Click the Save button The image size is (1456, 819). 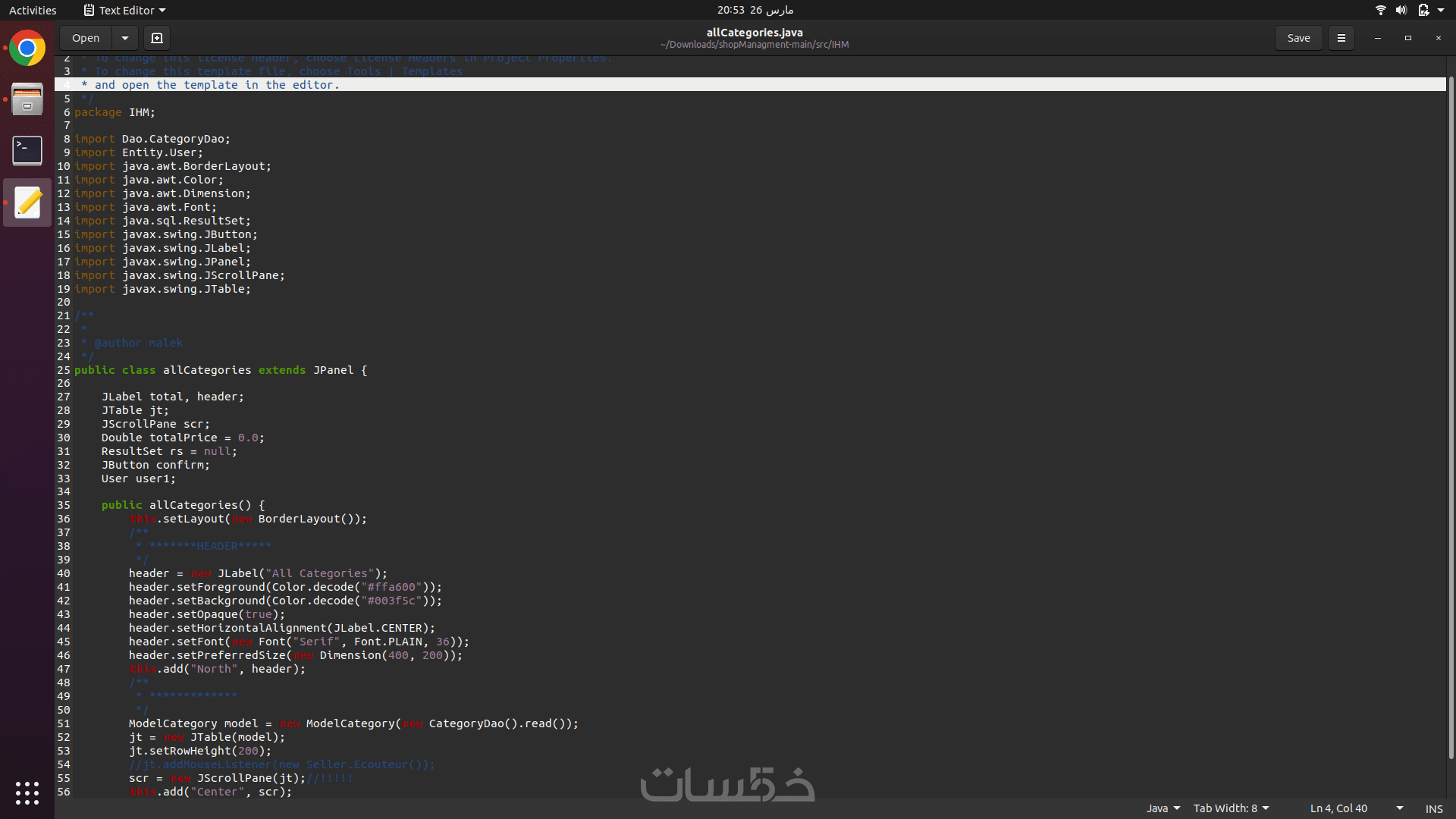point(1298,38)
